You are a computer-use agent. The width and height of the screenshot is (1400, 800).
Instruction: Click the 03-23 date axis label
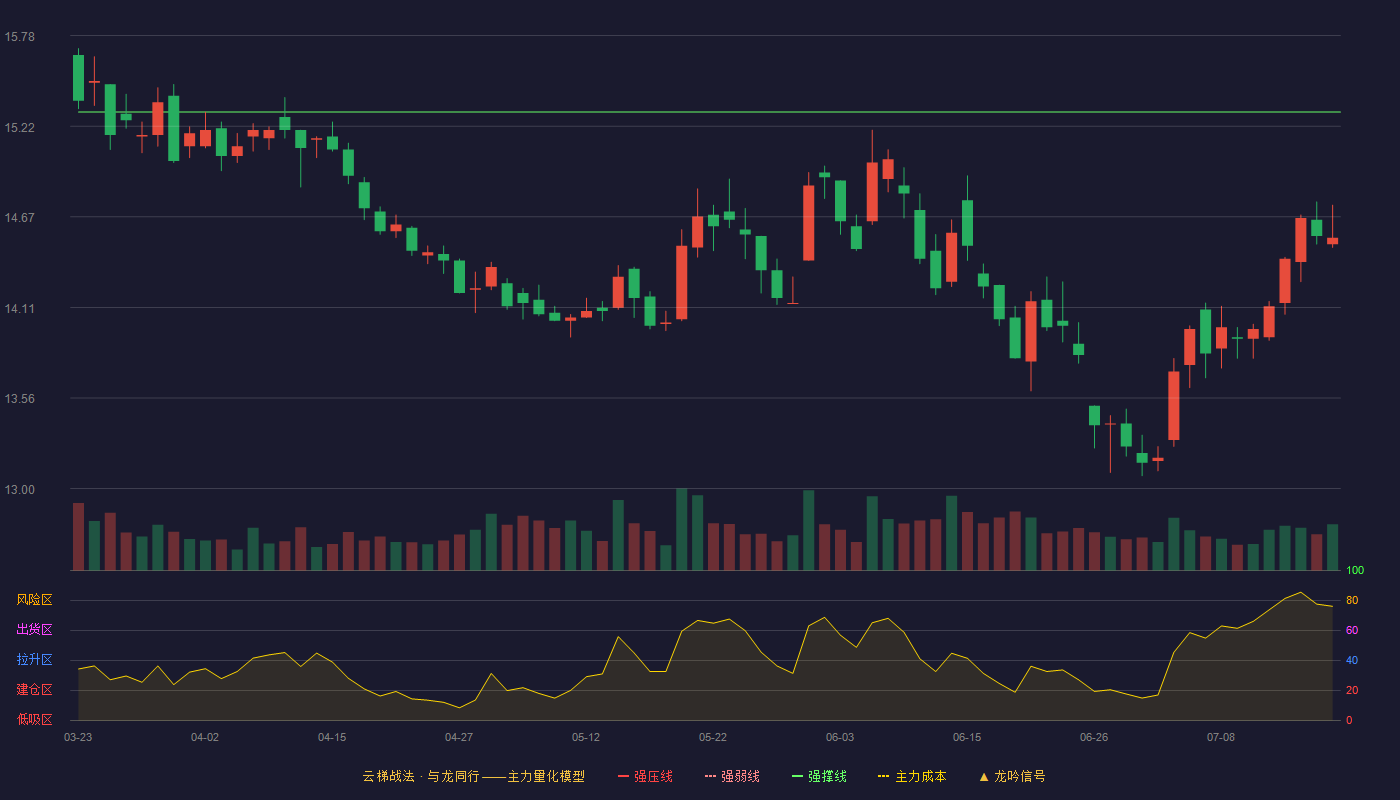(x=78, y=737)
